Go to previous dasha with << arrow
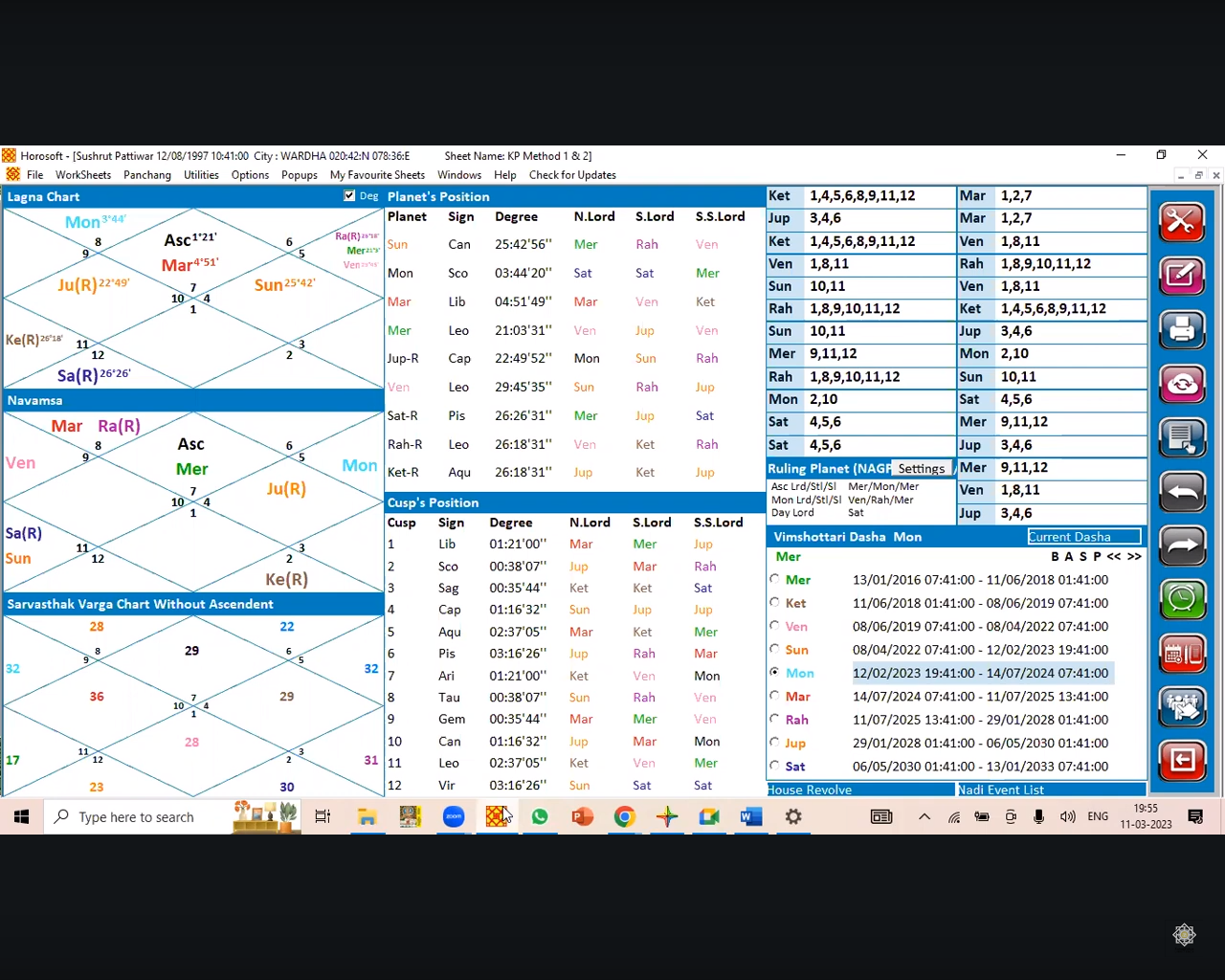Image resolution: width=1225 pixels, height=980 pixels. point(1114,556)
